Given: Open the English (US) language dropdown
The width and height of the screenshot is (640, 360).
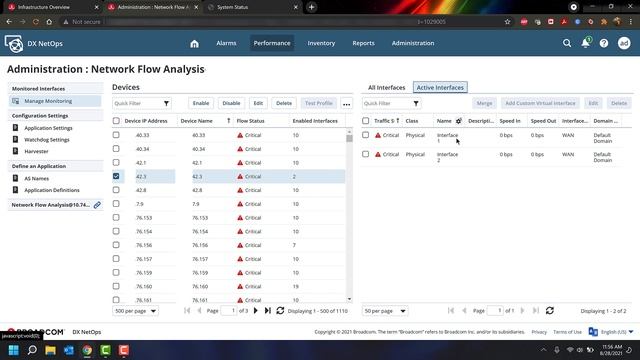Looking at the screenshot, I should point(617,332).
